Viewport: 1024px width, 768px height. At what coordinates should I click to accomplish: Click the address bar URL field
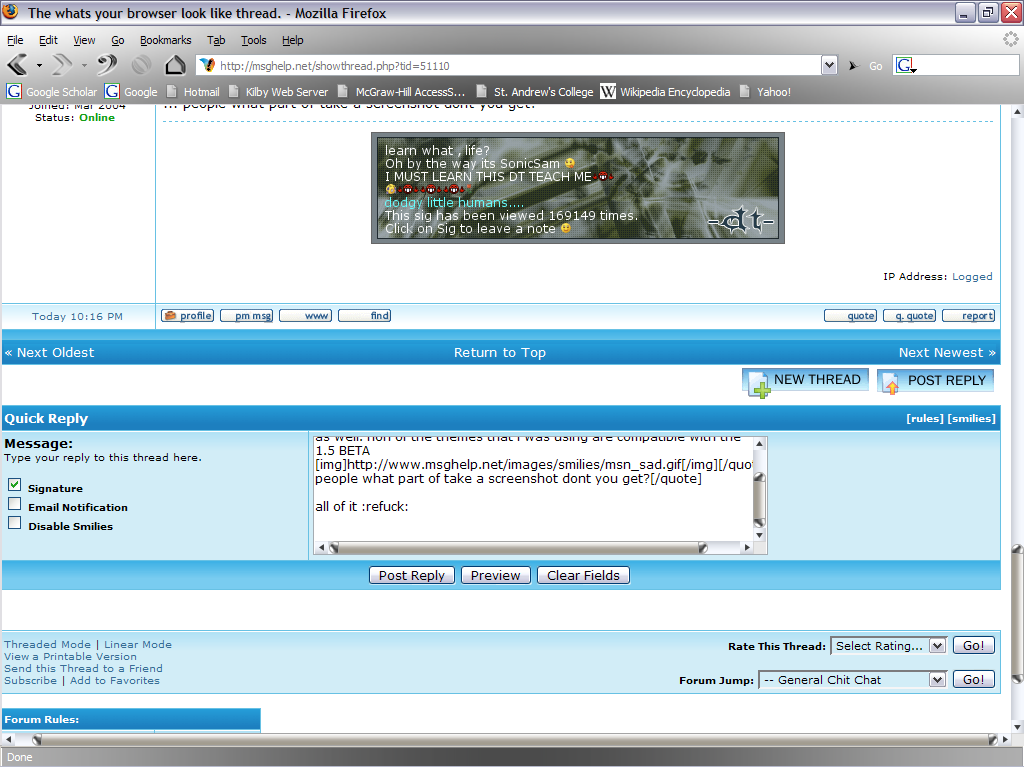(519, 65)
